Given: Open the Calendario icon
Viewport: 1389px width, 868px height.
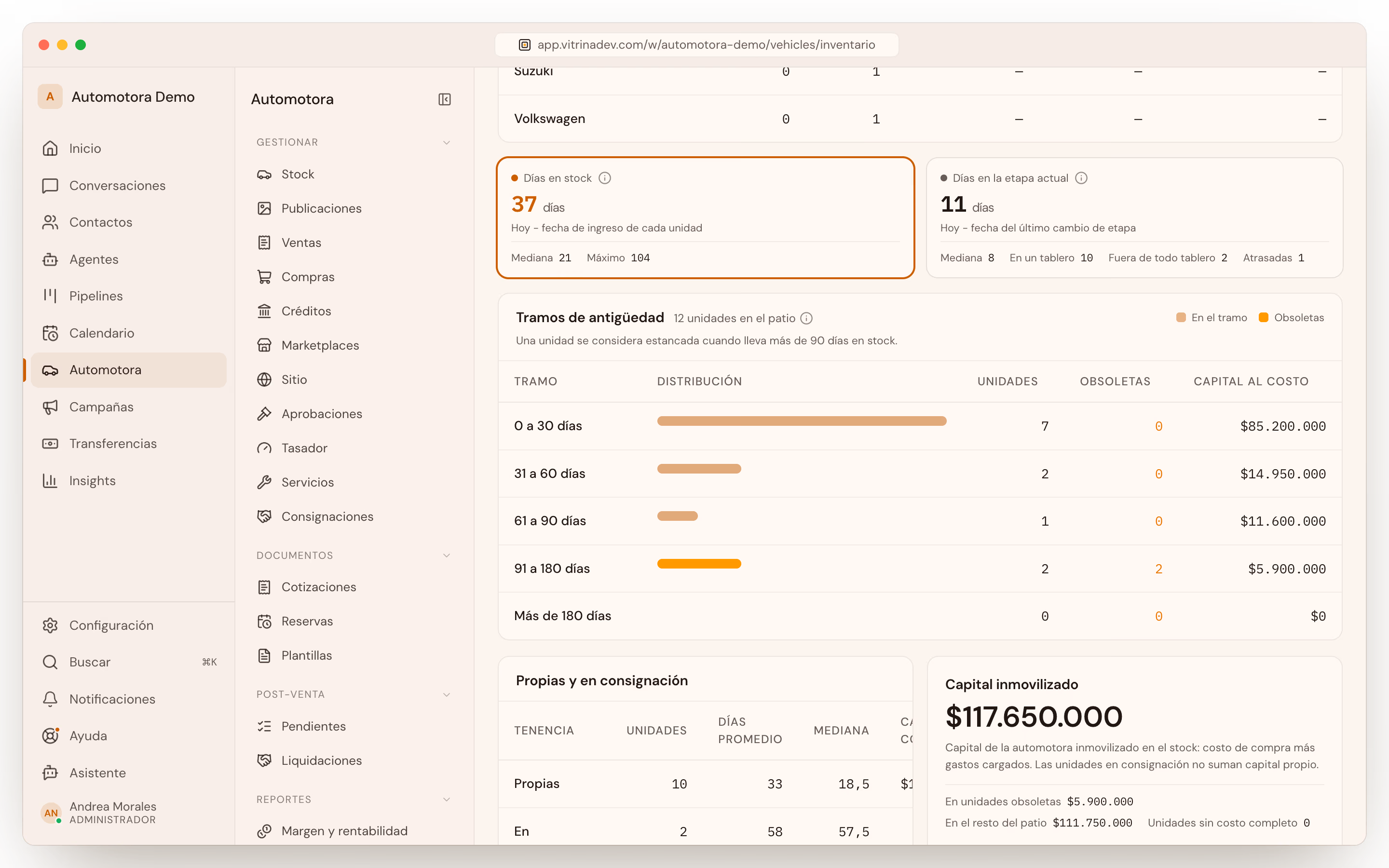Looking at the screenshot, I should (50, 333).
